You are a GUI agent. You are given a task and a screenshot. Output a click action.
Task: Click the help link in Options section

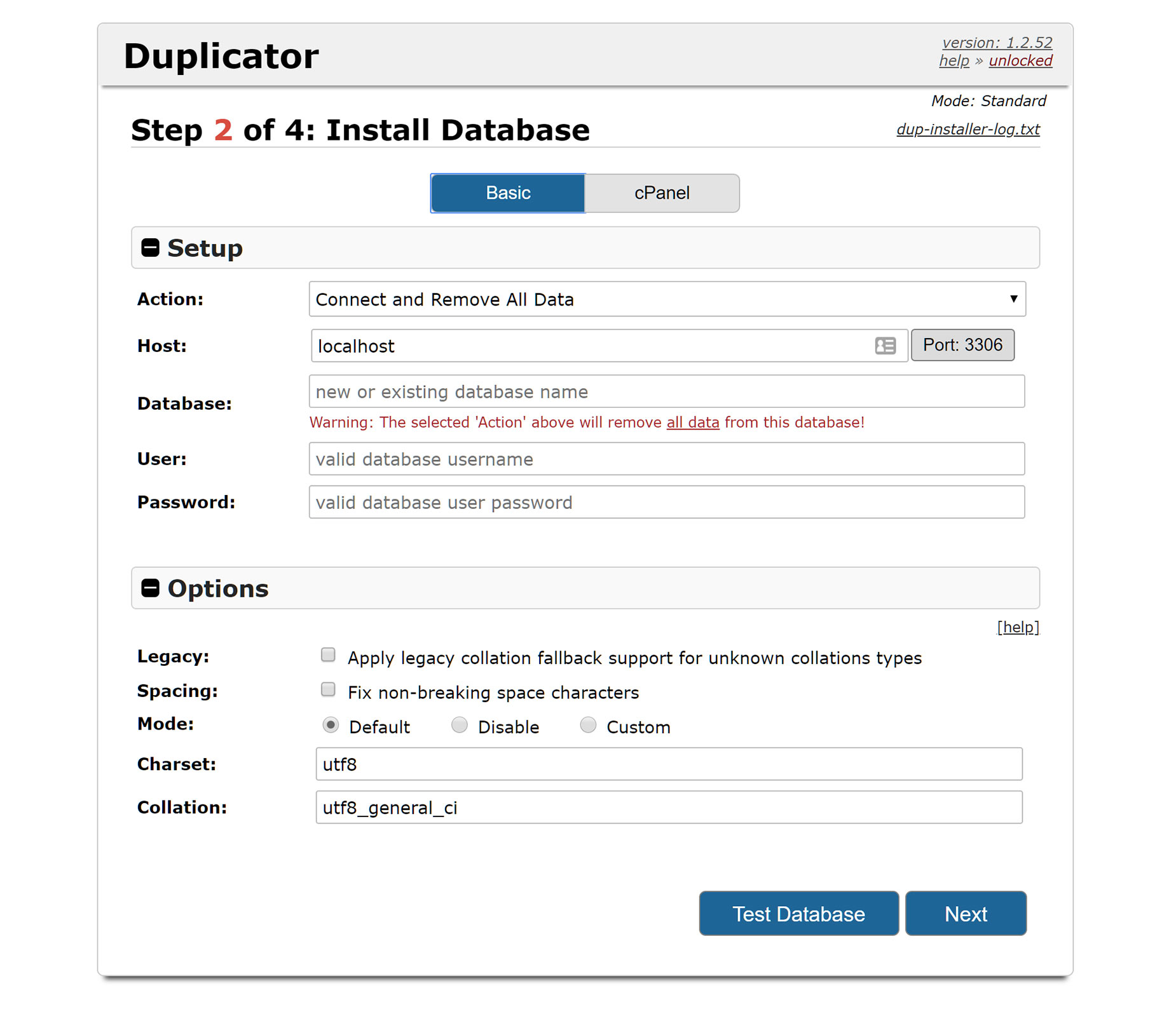pos(1017,627)
